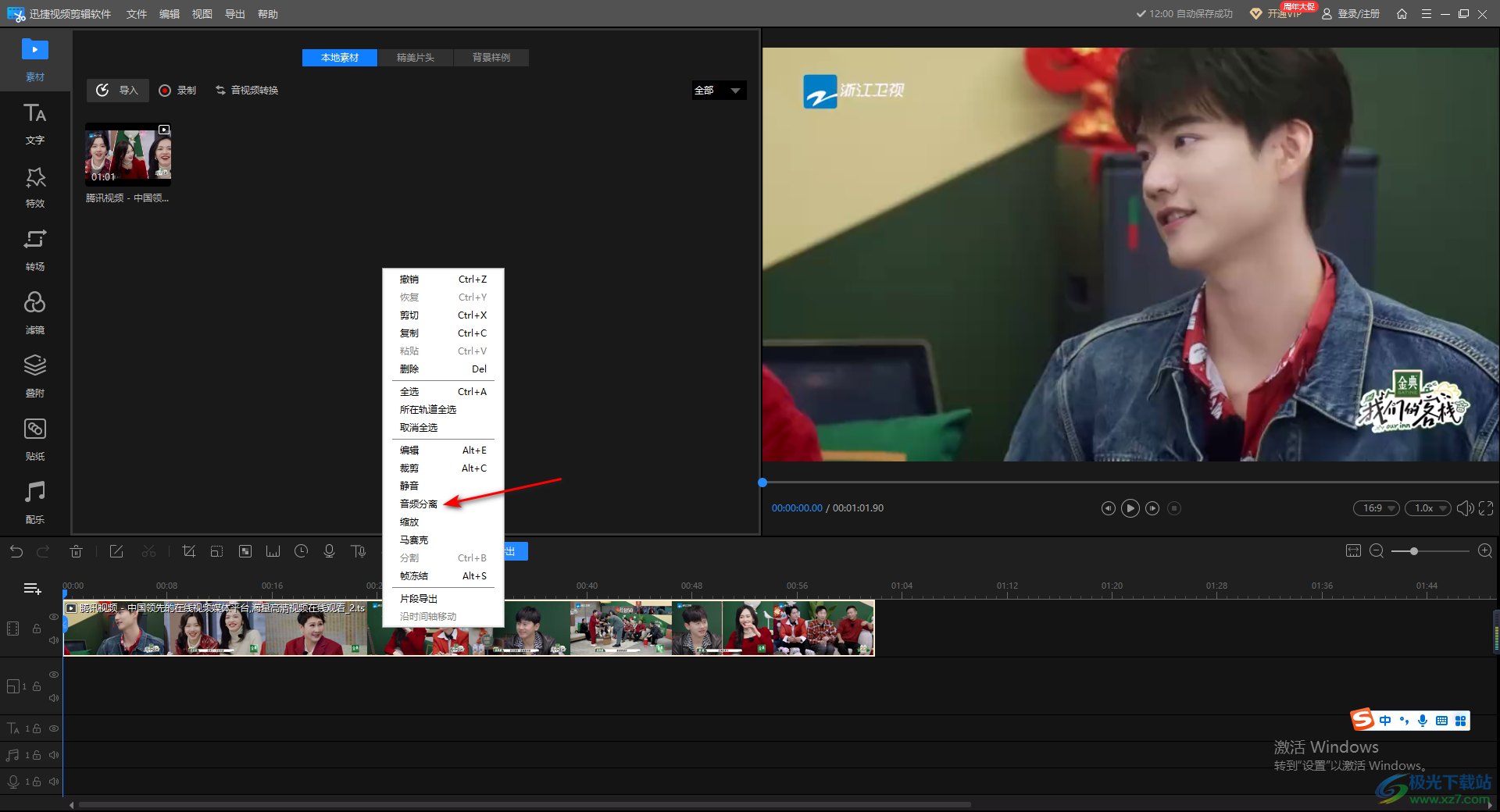Toggle text track visibility eye
This screenshot has height=812, width=1500.
(54, 728)
